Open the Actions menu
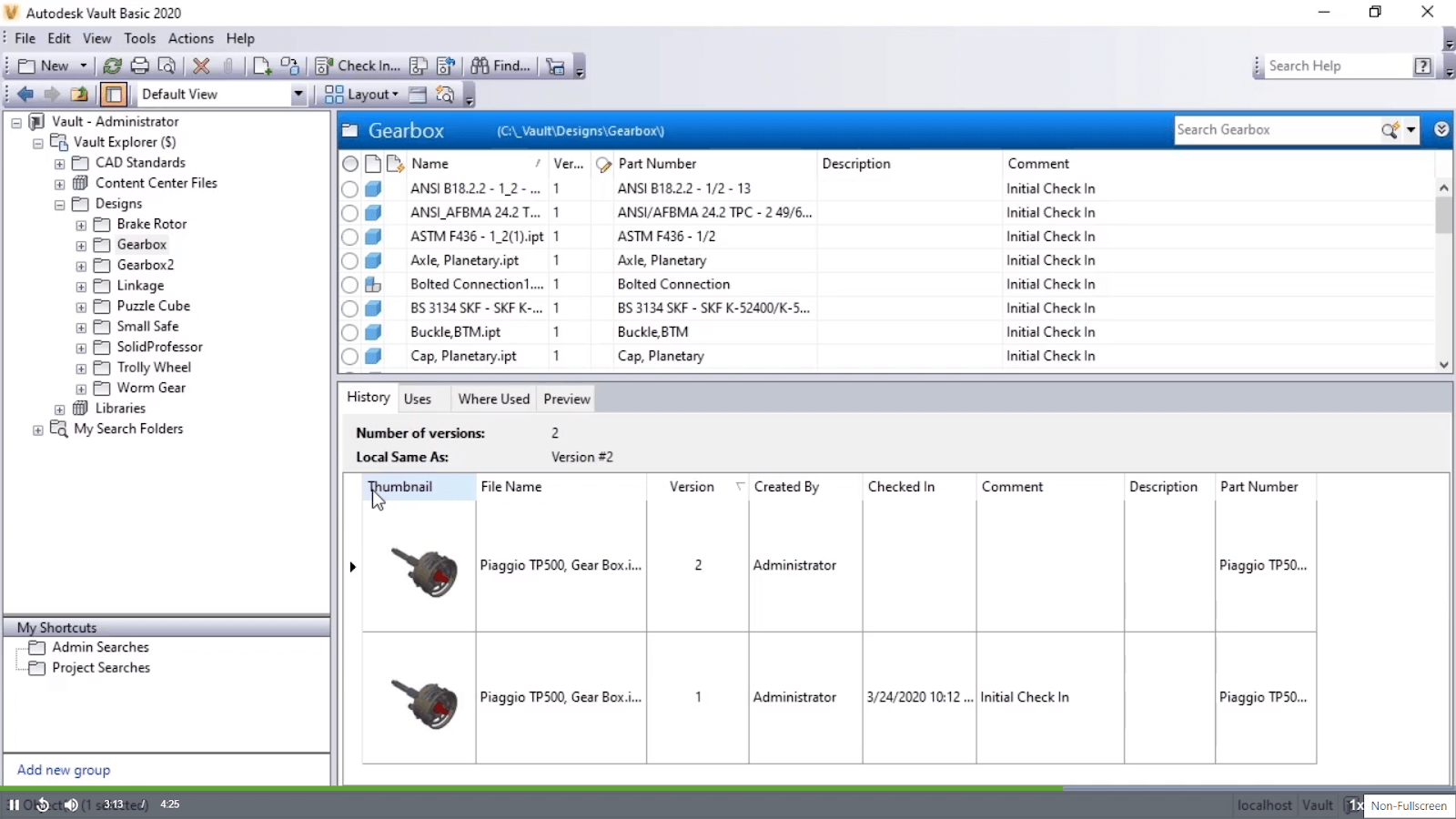 pos(190,38)
